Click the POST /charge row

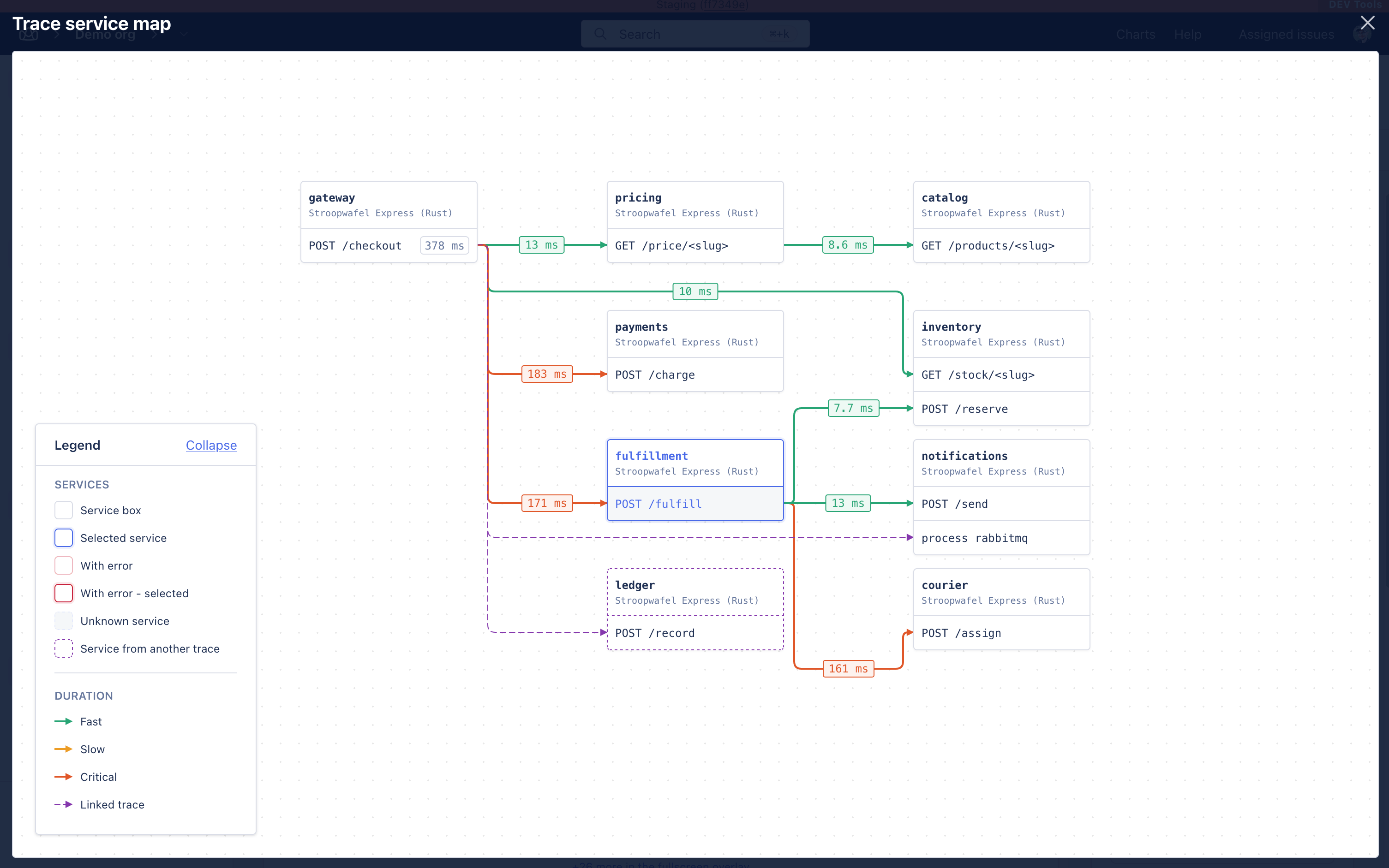[x=695, y=375]
